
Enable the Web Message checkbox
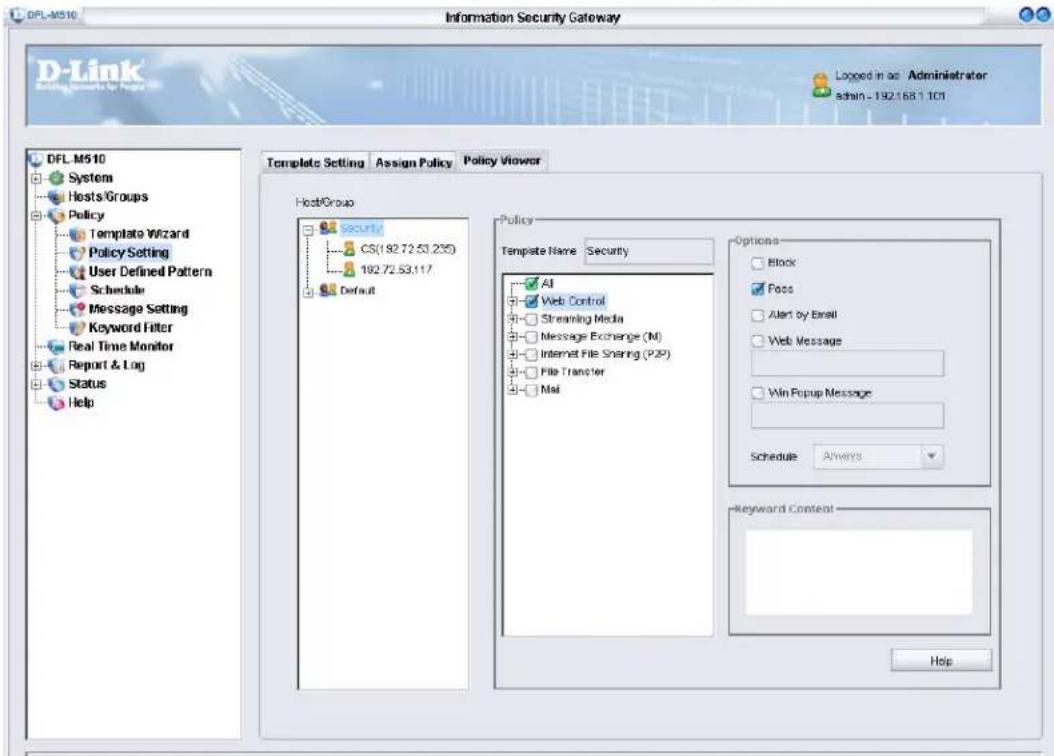click(758, 341)
